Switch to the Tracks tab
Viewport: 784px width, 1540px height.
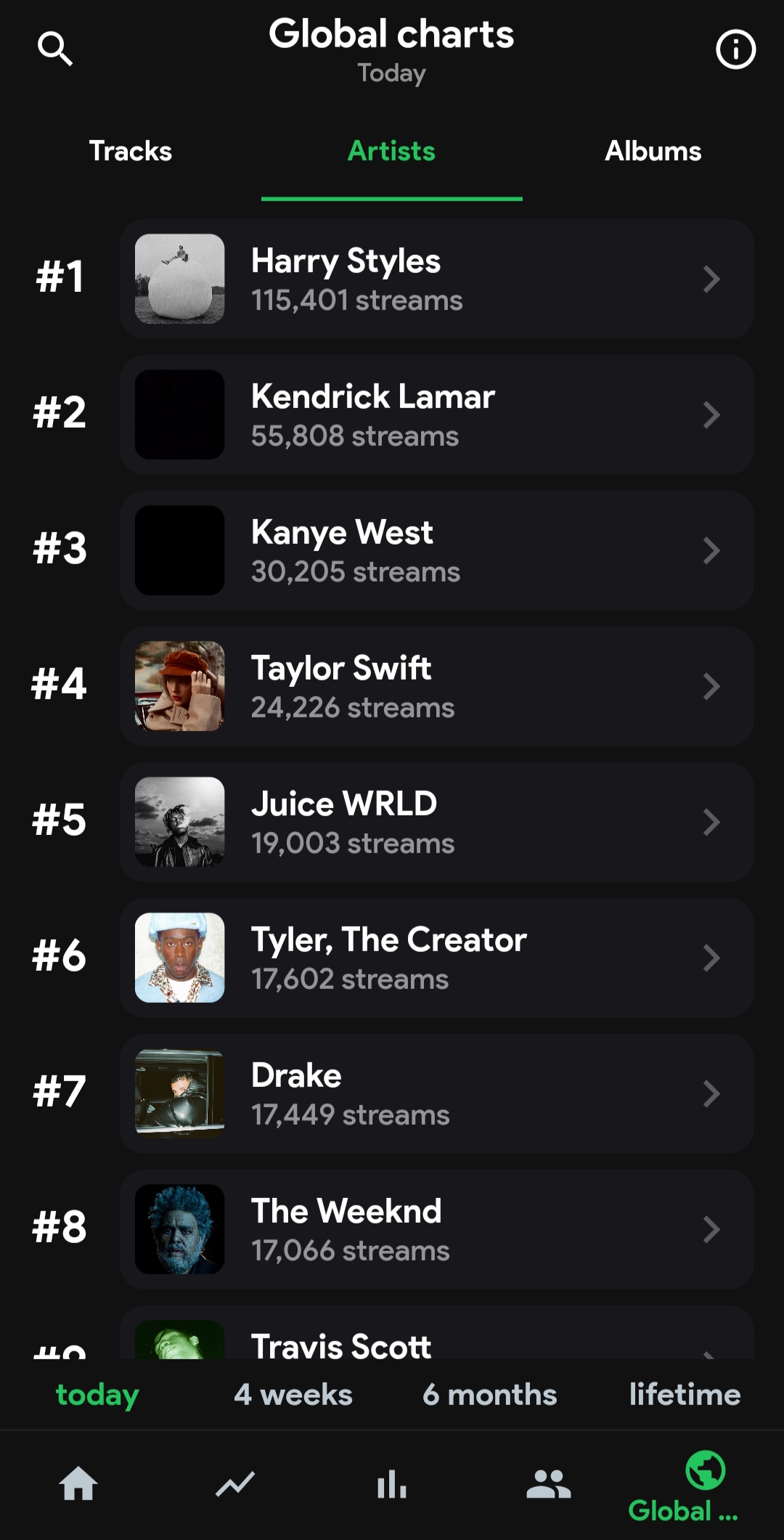click(131, 151)
